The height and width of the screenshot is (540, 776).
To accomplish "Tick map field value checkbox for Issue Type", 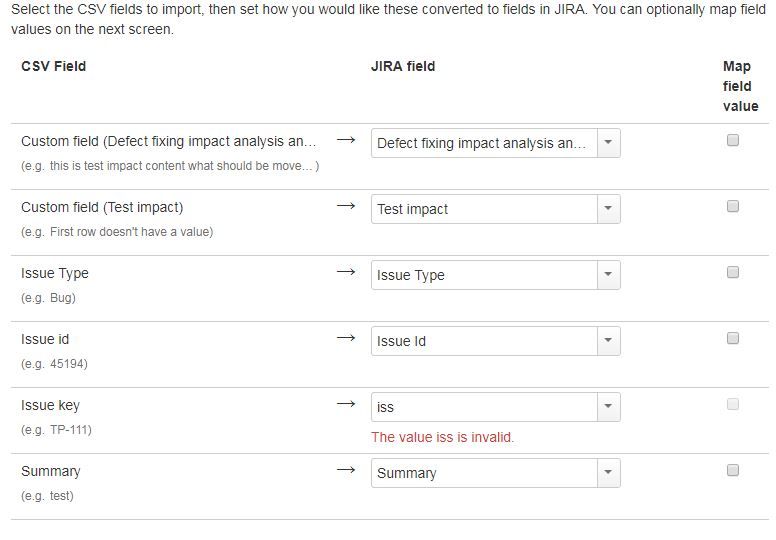I will pyautogui.click(x=732, y=272).
